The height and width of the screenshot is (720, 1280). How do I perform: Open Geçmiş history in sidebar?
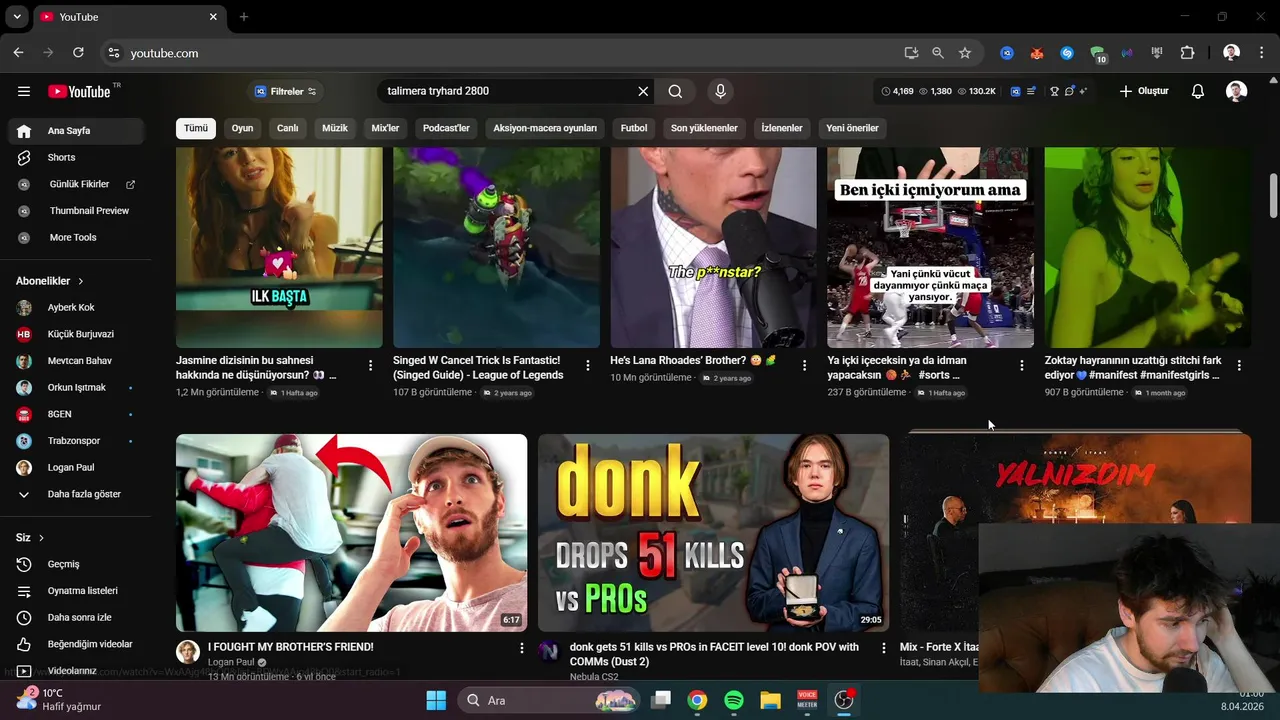76,564
